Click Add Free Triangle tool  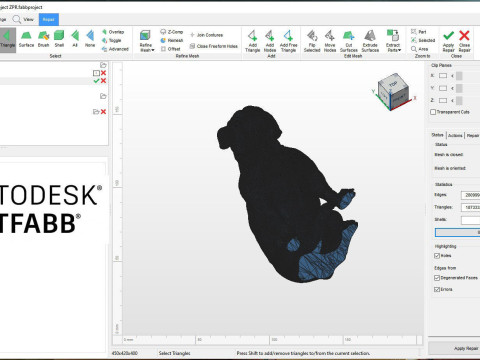point(288,41)
